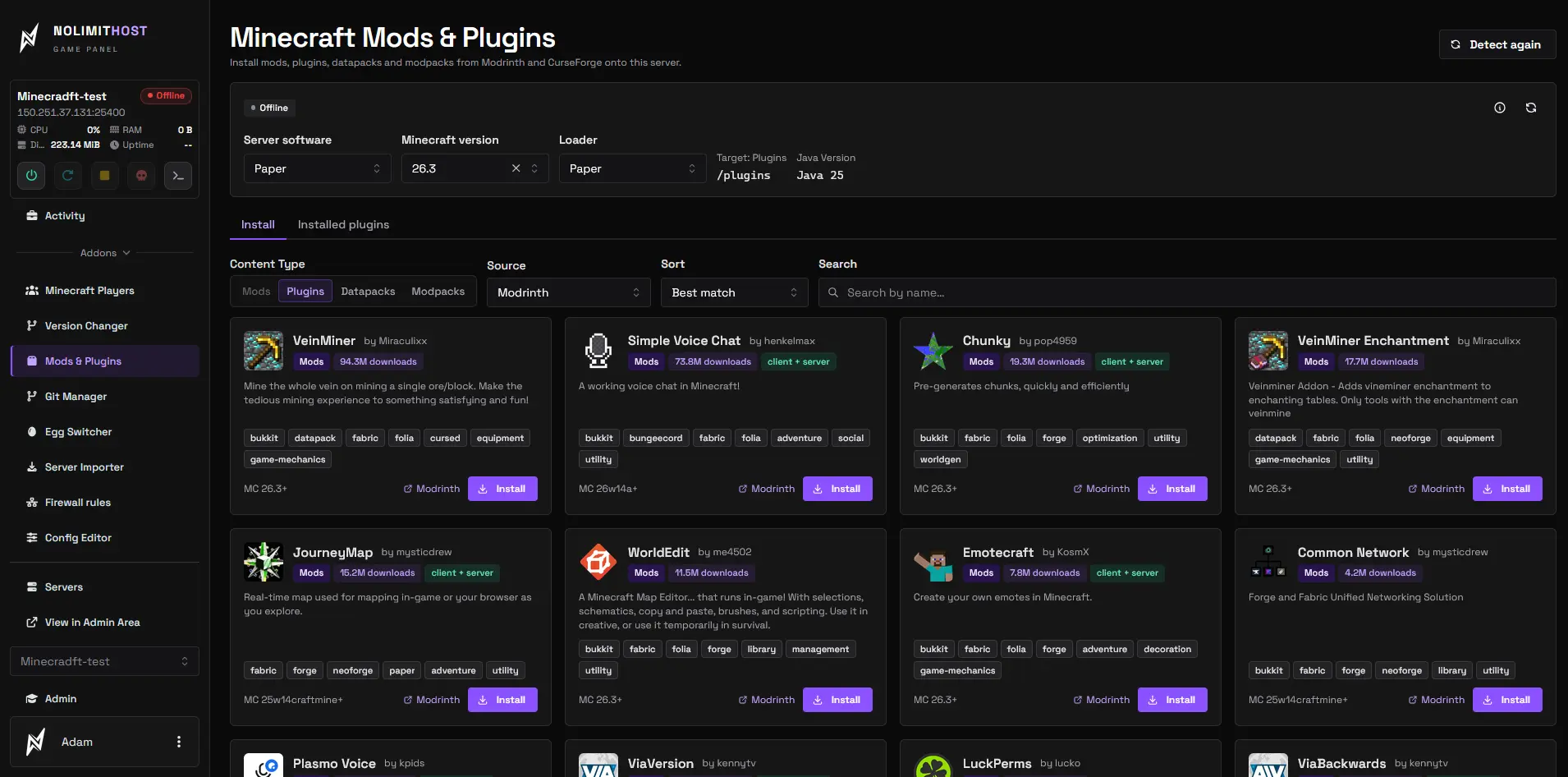The width and height of the screenshot is (1568, 777).
Task: Open Common Network's Modrinth link
Action: [1436, 700]
